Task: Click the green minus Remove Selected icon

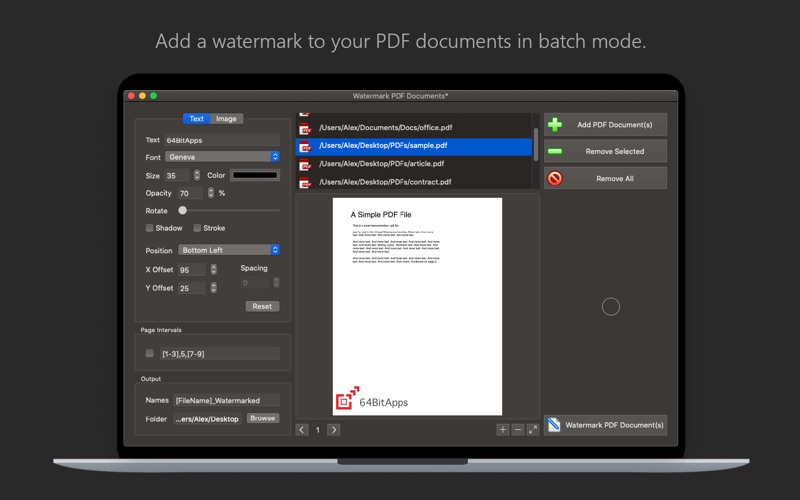Action: [555, 152]
